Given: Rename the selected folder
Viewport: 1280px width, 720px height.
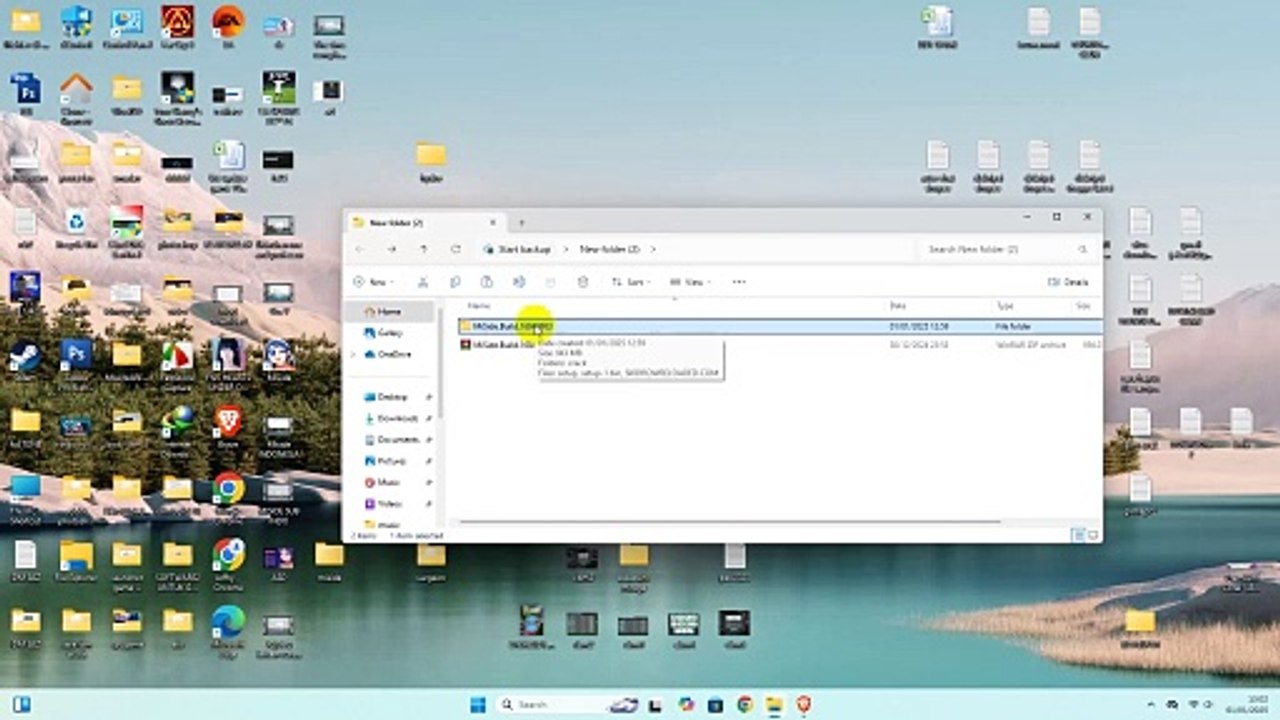Looking at the screenshot, I should coord(519,282).
